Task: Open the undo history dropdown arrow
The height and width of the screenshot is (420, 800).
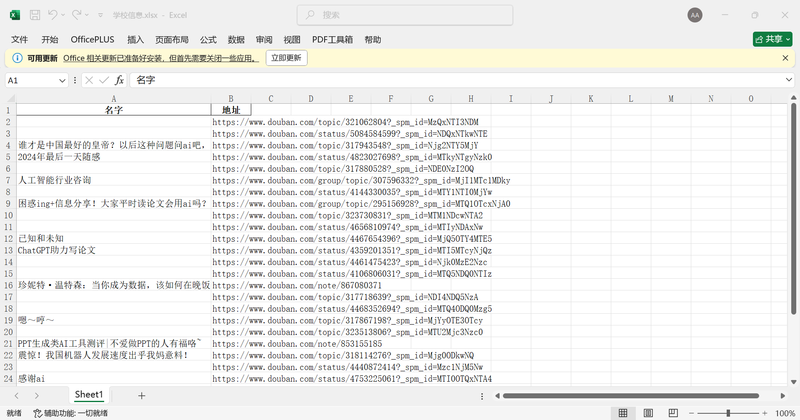Action: (x=63, y=15)
